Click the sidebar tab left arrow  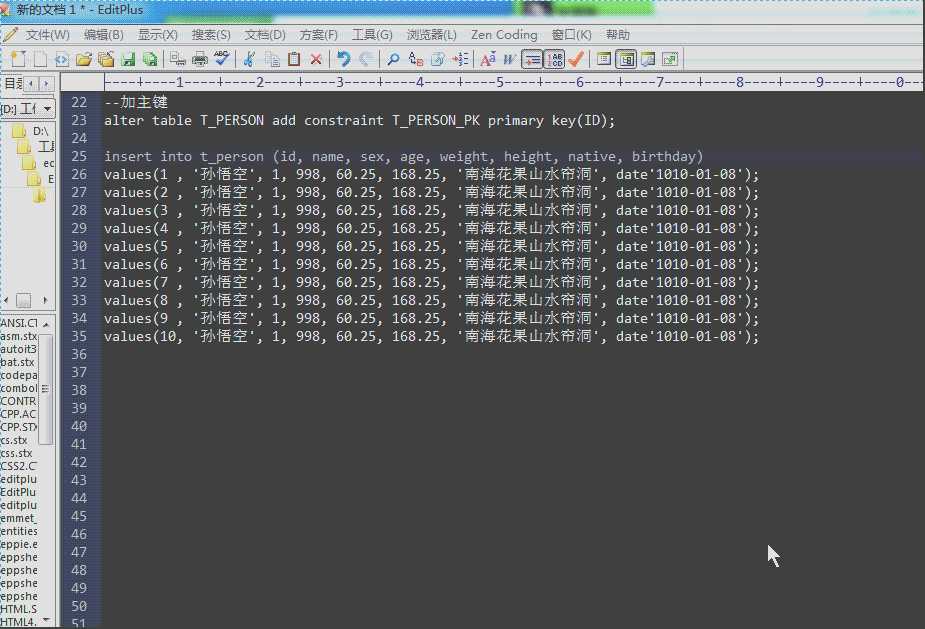[x=31, y=84]
